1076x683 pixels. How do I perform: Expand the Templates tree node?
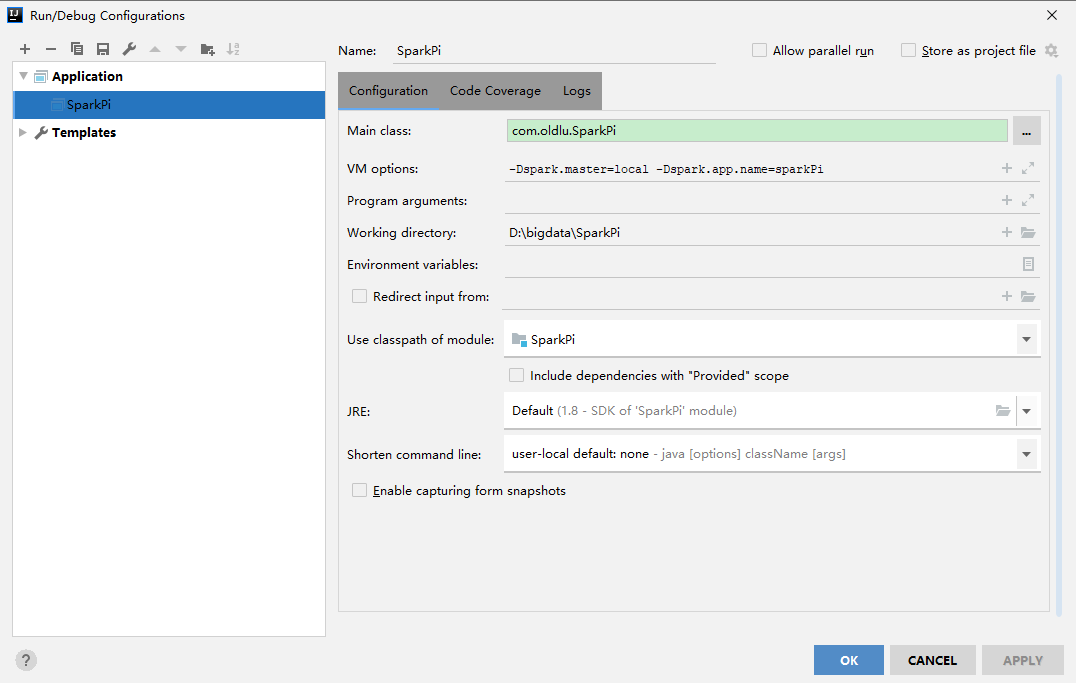(23, 132)
